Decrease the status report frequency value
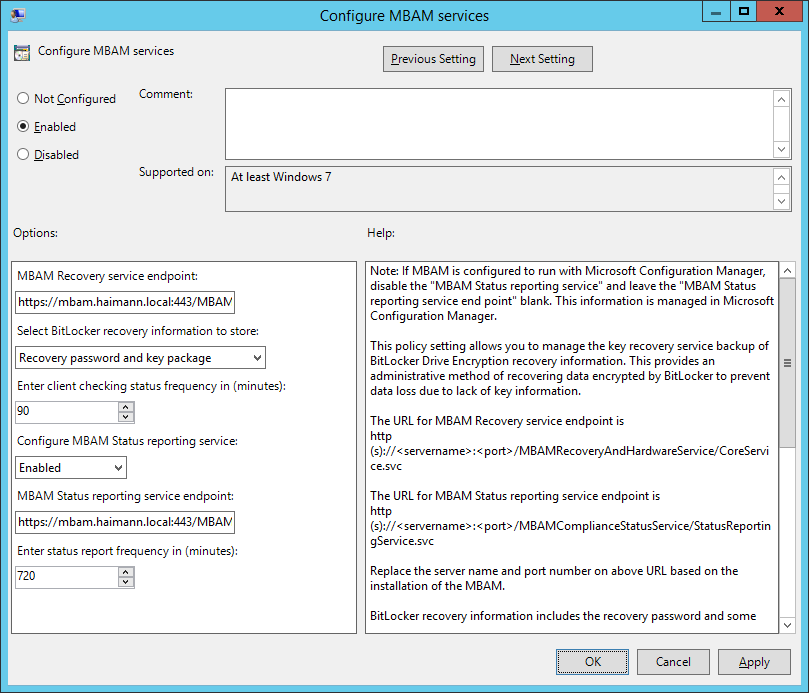 (126, 582)
